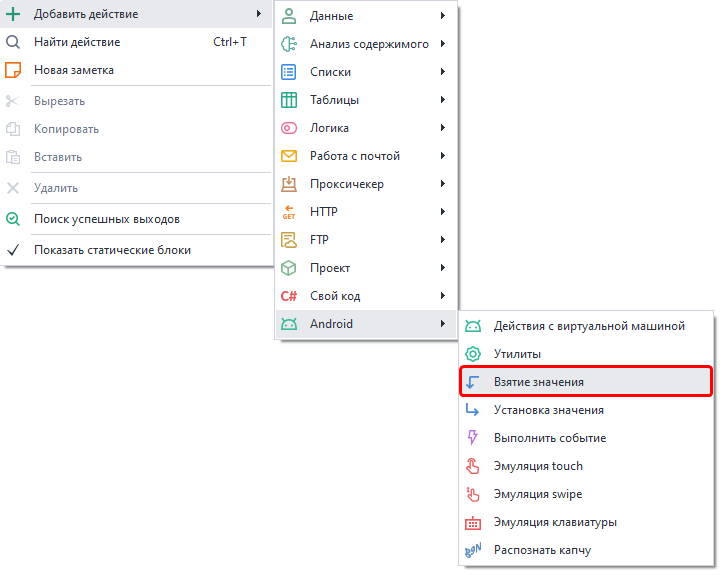Image resolution: width=726 pixels, height=578 pixels.
Task: Click the lightning icon for Выполнить событие
Action: click(473, 438)
